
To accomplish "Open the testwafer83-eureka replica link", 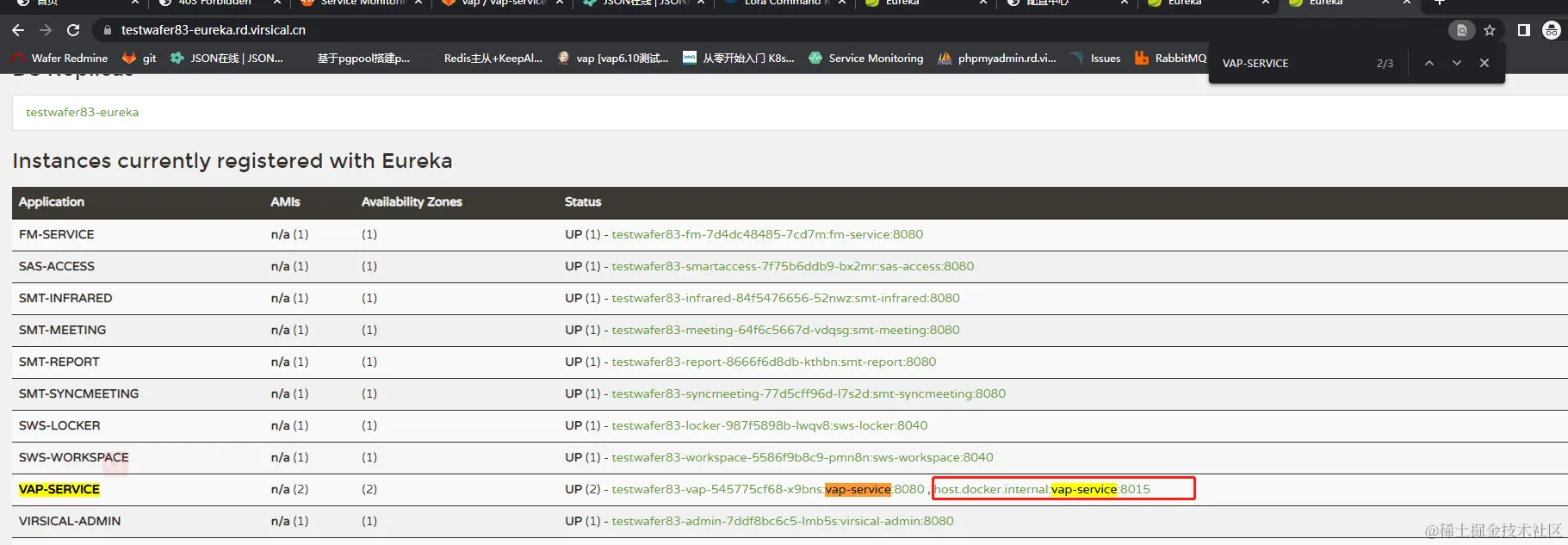I will tap(82, 112).
